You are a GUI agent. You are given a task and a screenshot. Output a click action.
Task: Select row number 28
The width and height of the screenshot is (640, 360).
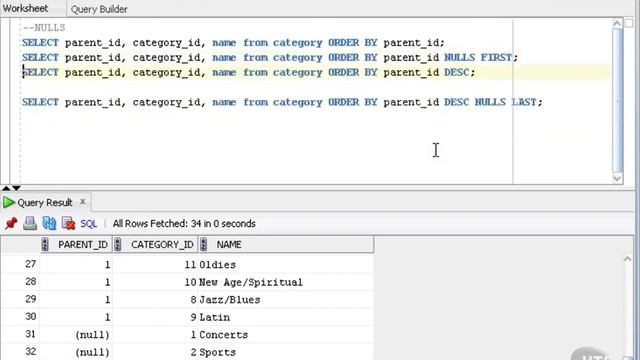(x=30, y=282)
